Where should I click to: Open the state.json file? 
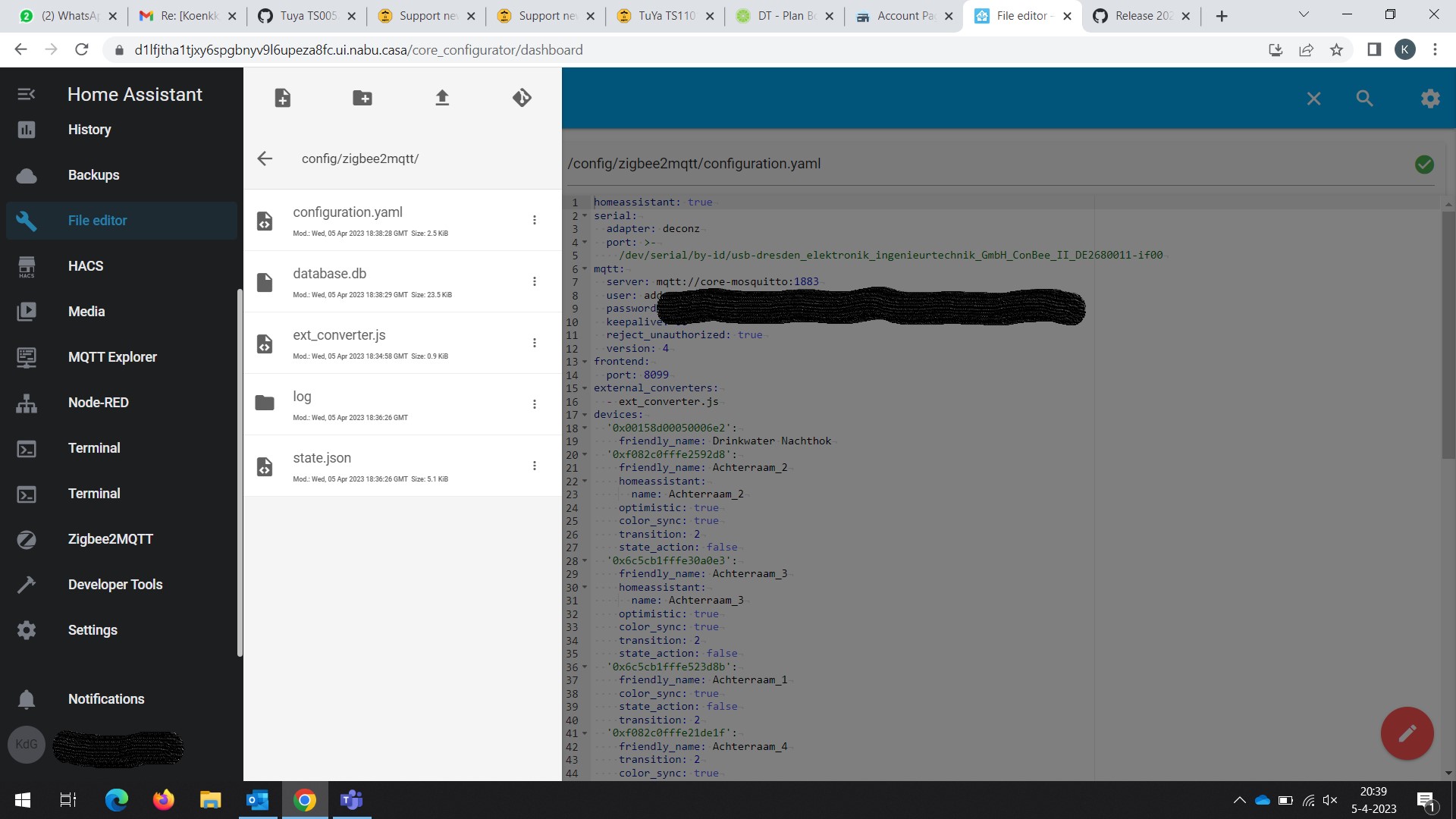pyautogui.click(x=322, y=457)
